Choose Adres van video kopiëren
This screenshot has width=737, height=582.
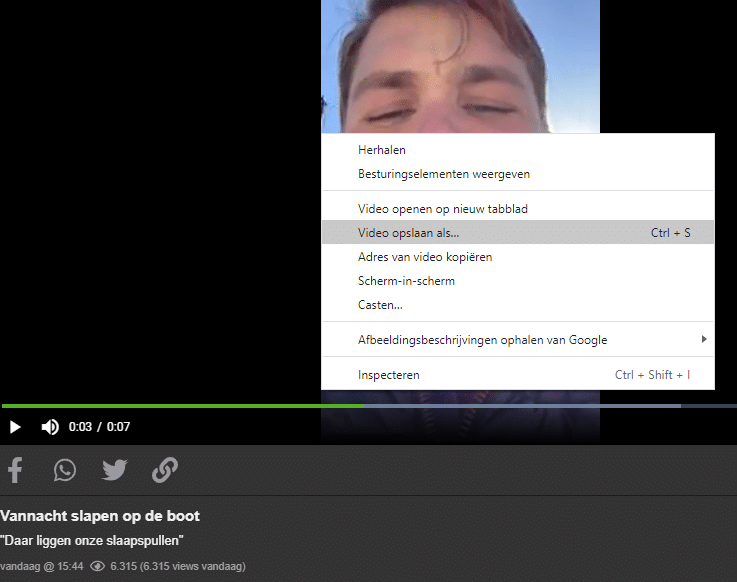pos(517,257)
